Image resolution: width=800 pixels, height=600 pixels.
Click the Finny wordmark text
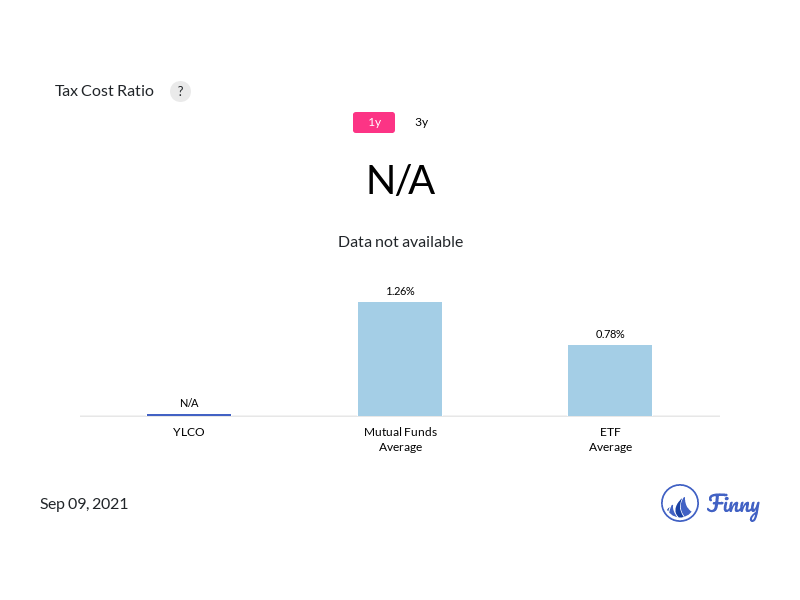pyautogui.click(x=733, y=505)
